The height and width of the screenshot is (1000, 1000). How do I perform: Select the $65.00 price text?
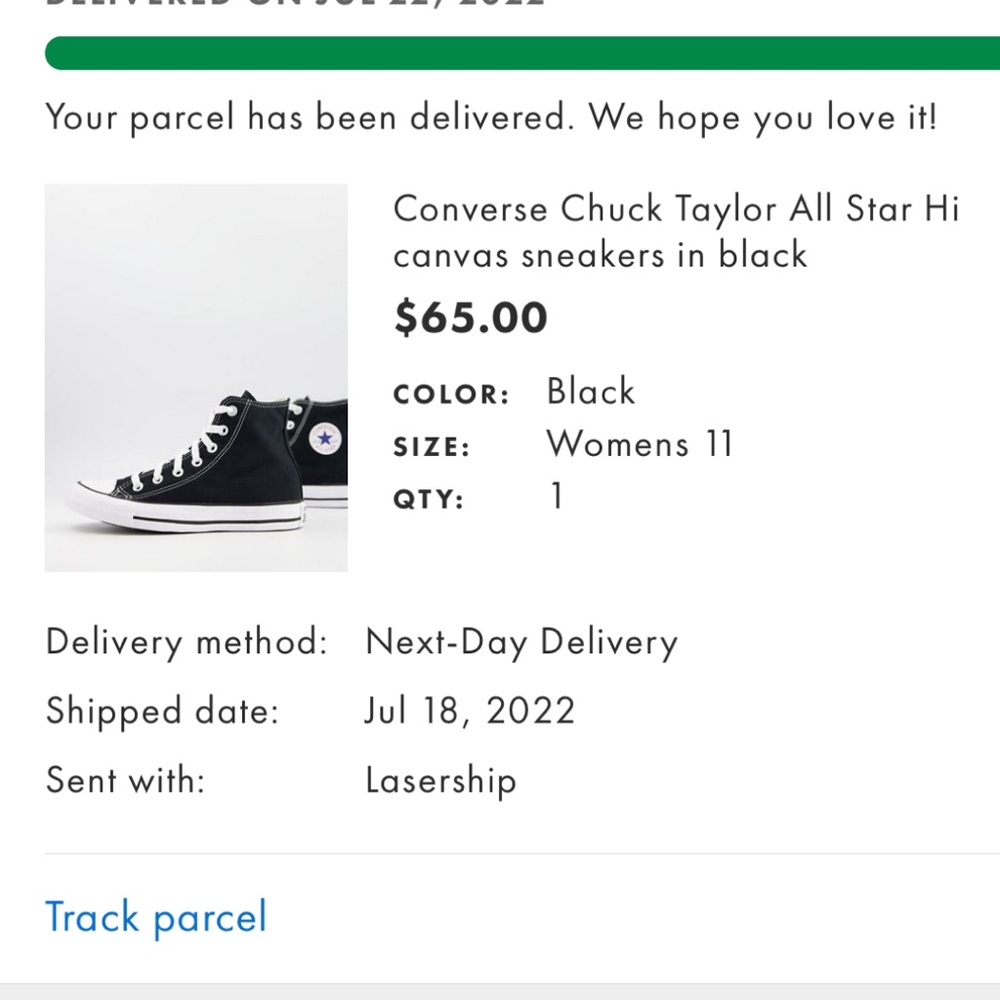(x=471, y=318)
